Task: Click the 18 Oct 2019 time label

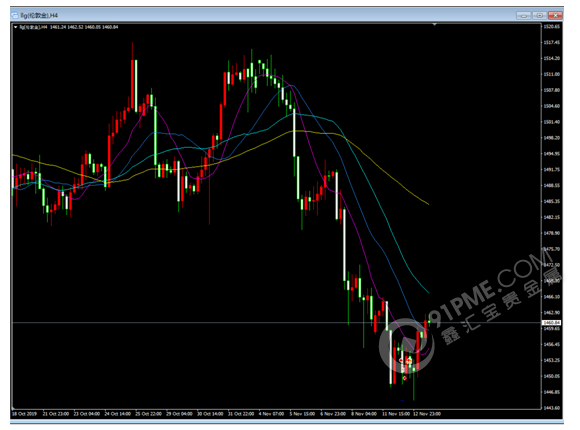Action: 24,414
